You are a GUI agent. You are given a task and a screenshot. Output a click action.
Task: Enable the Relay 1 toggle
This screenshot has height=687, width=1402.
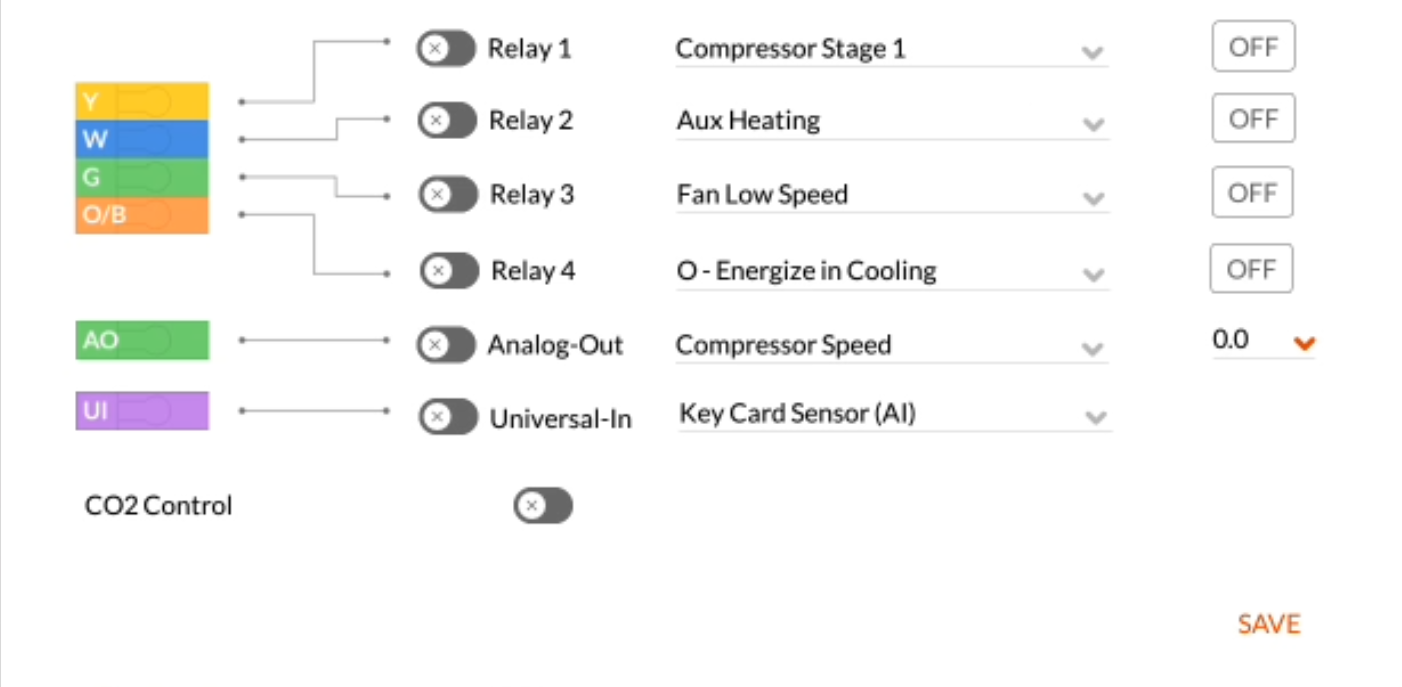click(x=446, y=48)
